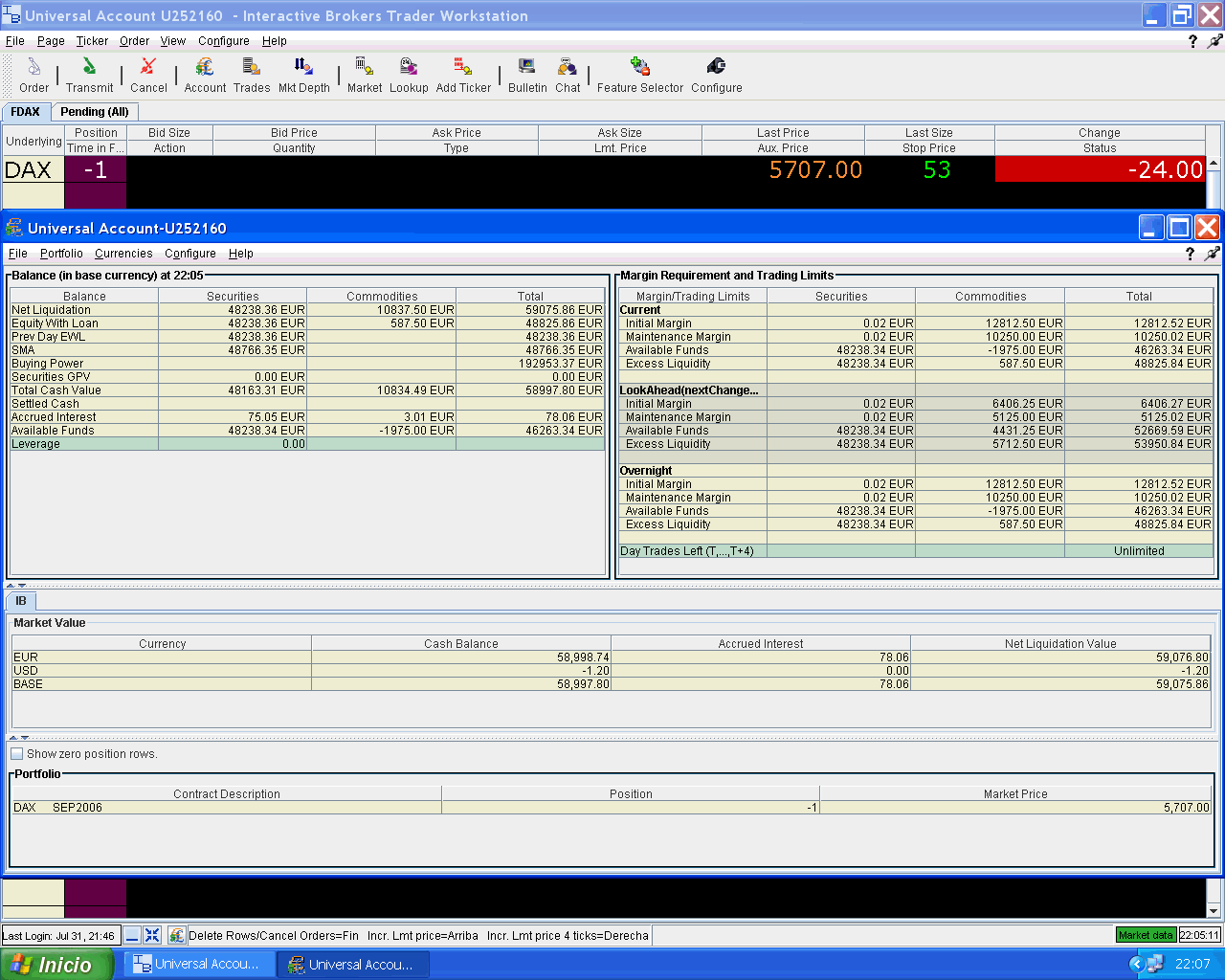Click the Market data status indicator
The width and height of the screenshot is (1225, 980).
1145,935
